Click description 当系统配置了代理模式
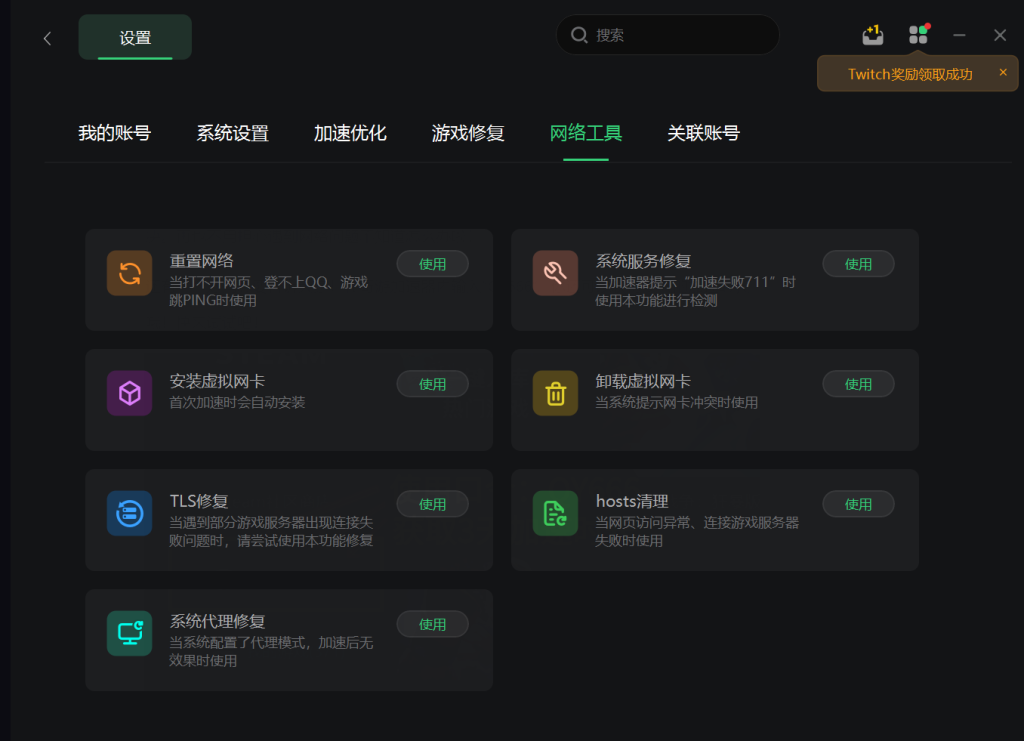This screenshot has width=1024, height=741. coord(271,652)
